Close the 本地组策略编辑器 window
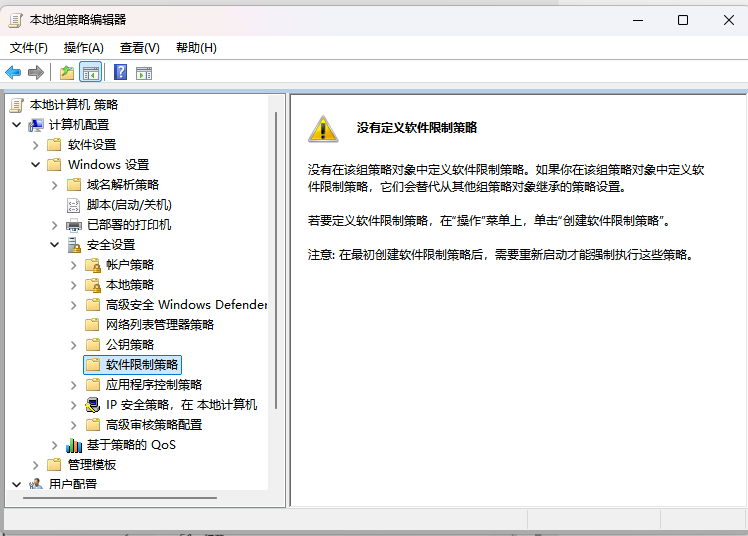The width and height of the screenshot is (748, 536). click(728, 20)
